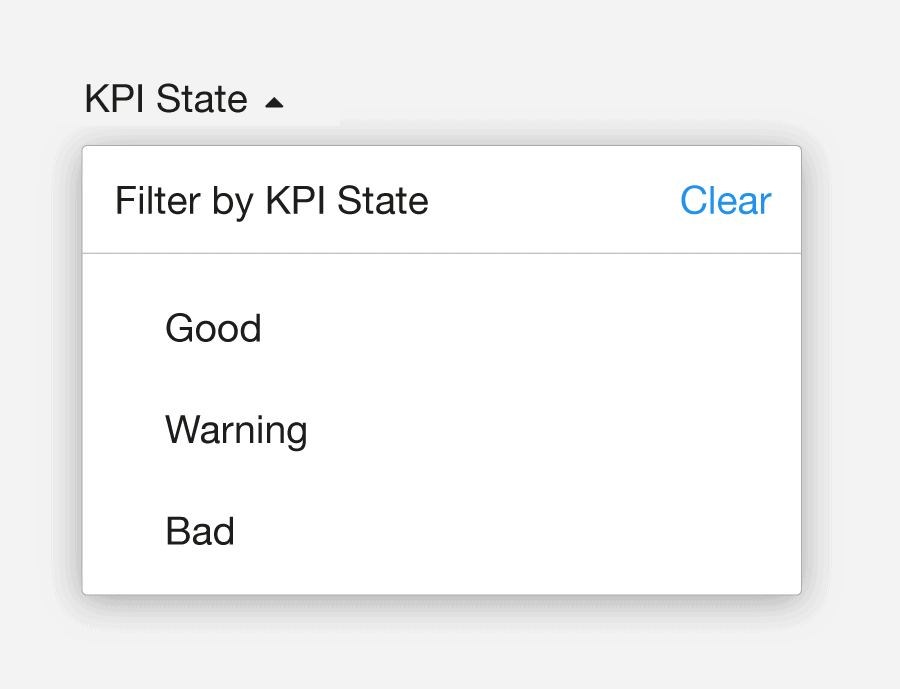Viewport: 900px width, 689px height.
Task: Close the filter panel via the chevron
Action: click(274, 100)
